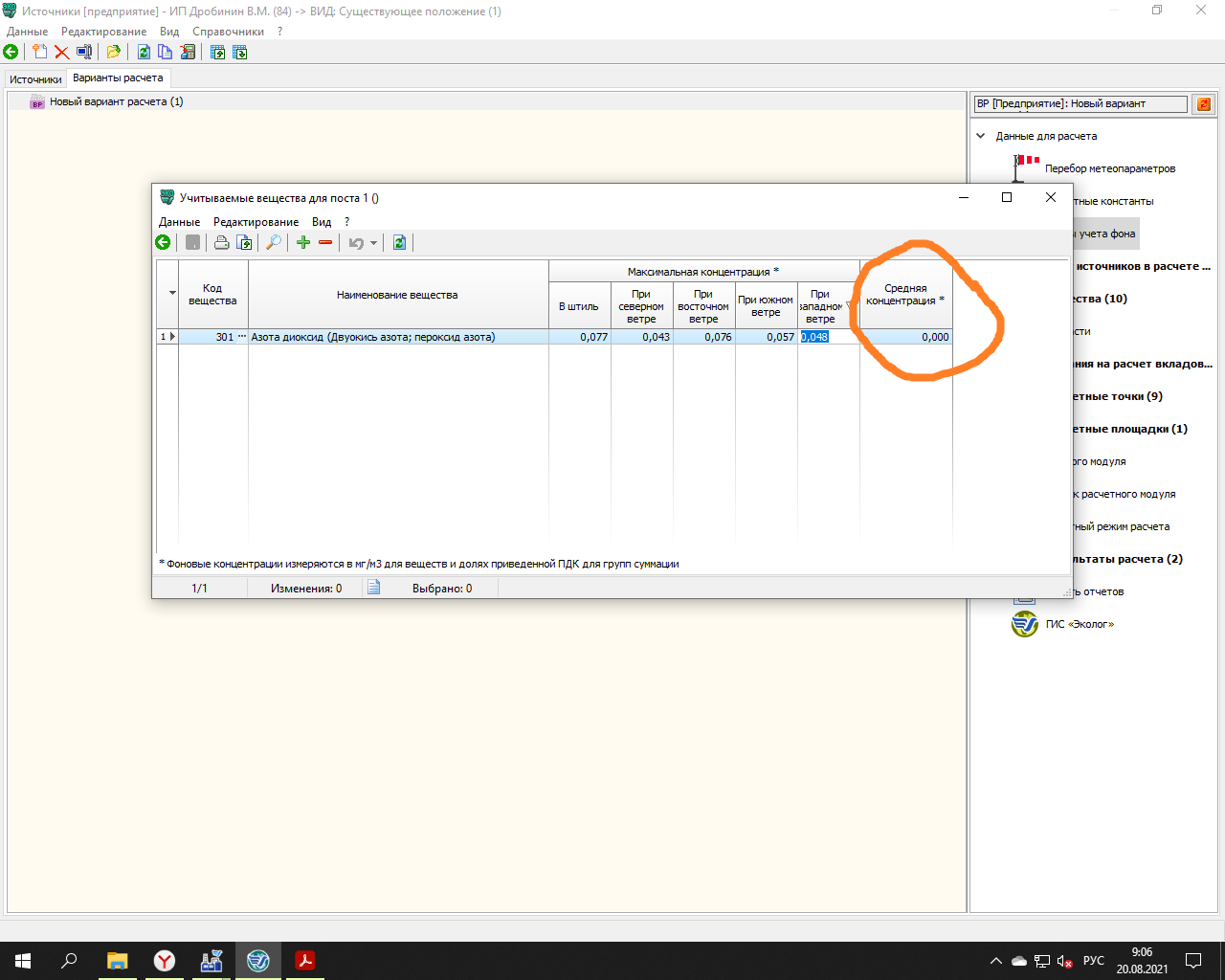
Task: Collapse the Данные для расчета section
Action: (x=980, y=136)
